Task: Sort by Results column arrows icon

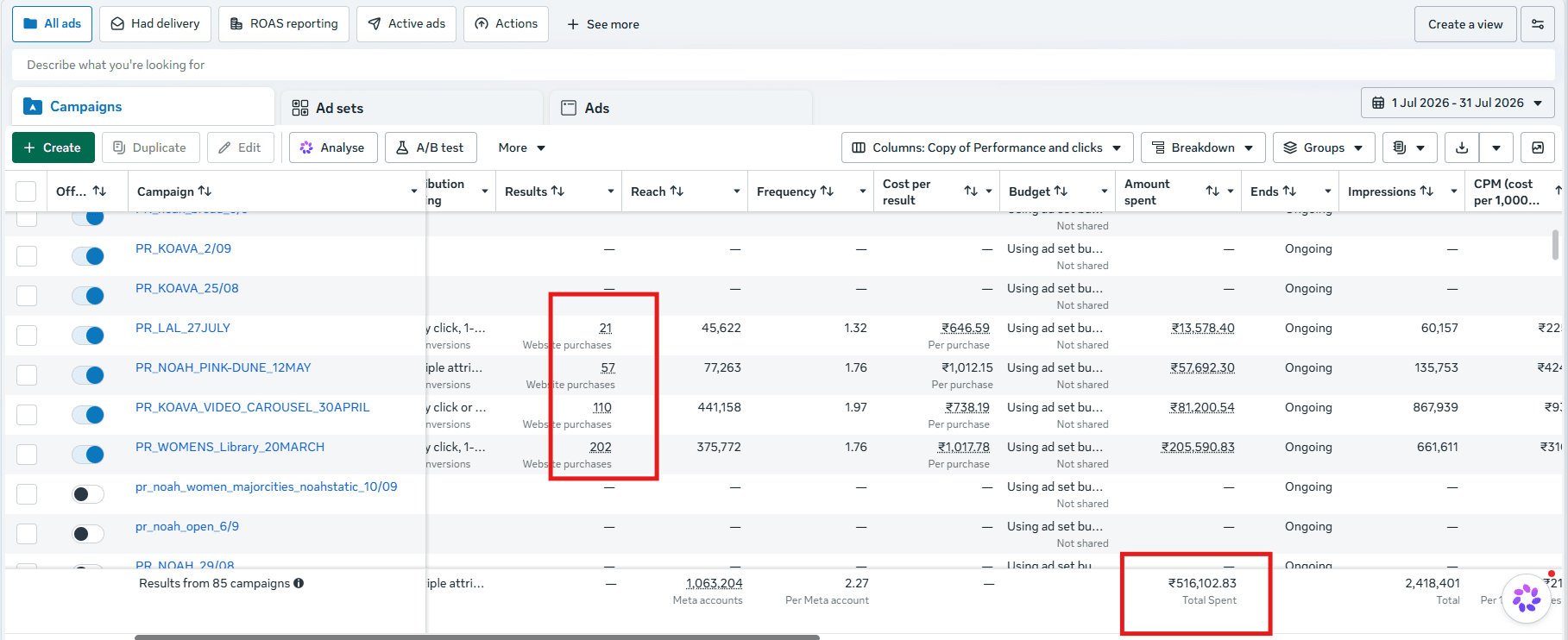Action: [558, 191]
